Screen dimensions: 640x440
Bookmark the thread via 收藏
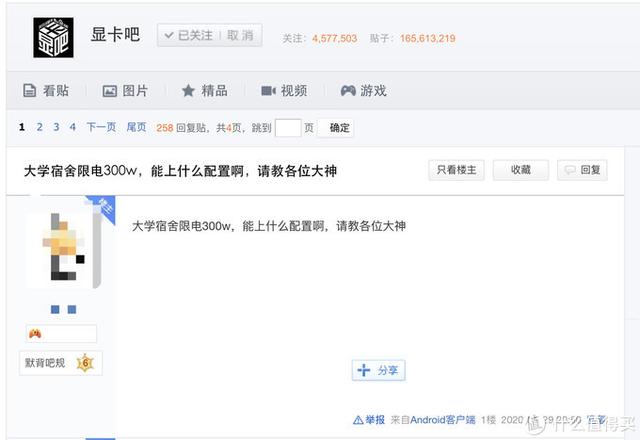521,170
